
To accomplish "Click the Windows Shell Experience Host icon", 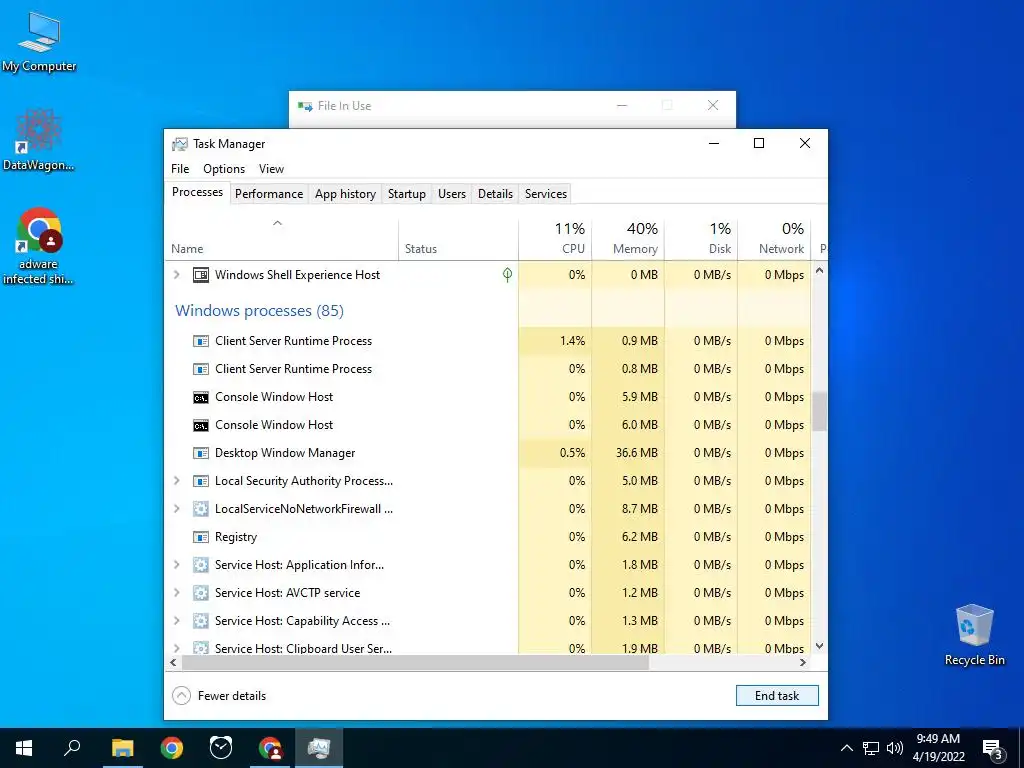I will click(201, 275).
